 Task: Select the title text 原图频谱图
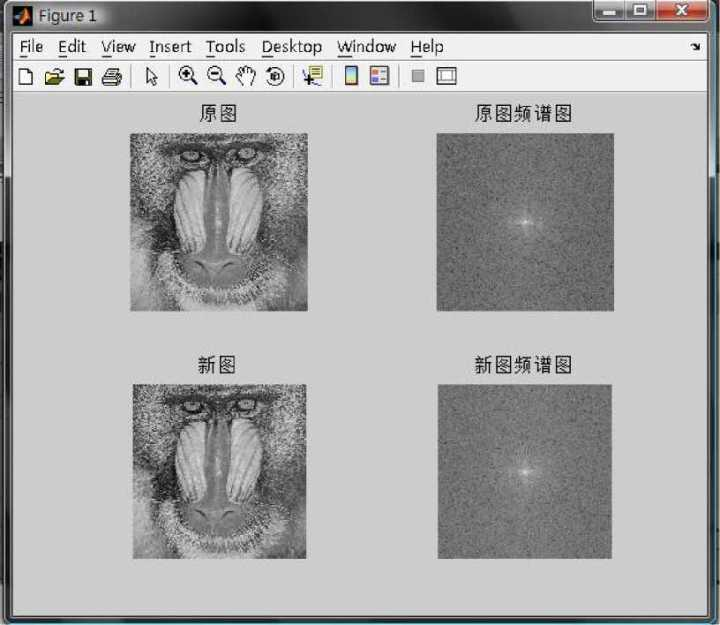523,113
